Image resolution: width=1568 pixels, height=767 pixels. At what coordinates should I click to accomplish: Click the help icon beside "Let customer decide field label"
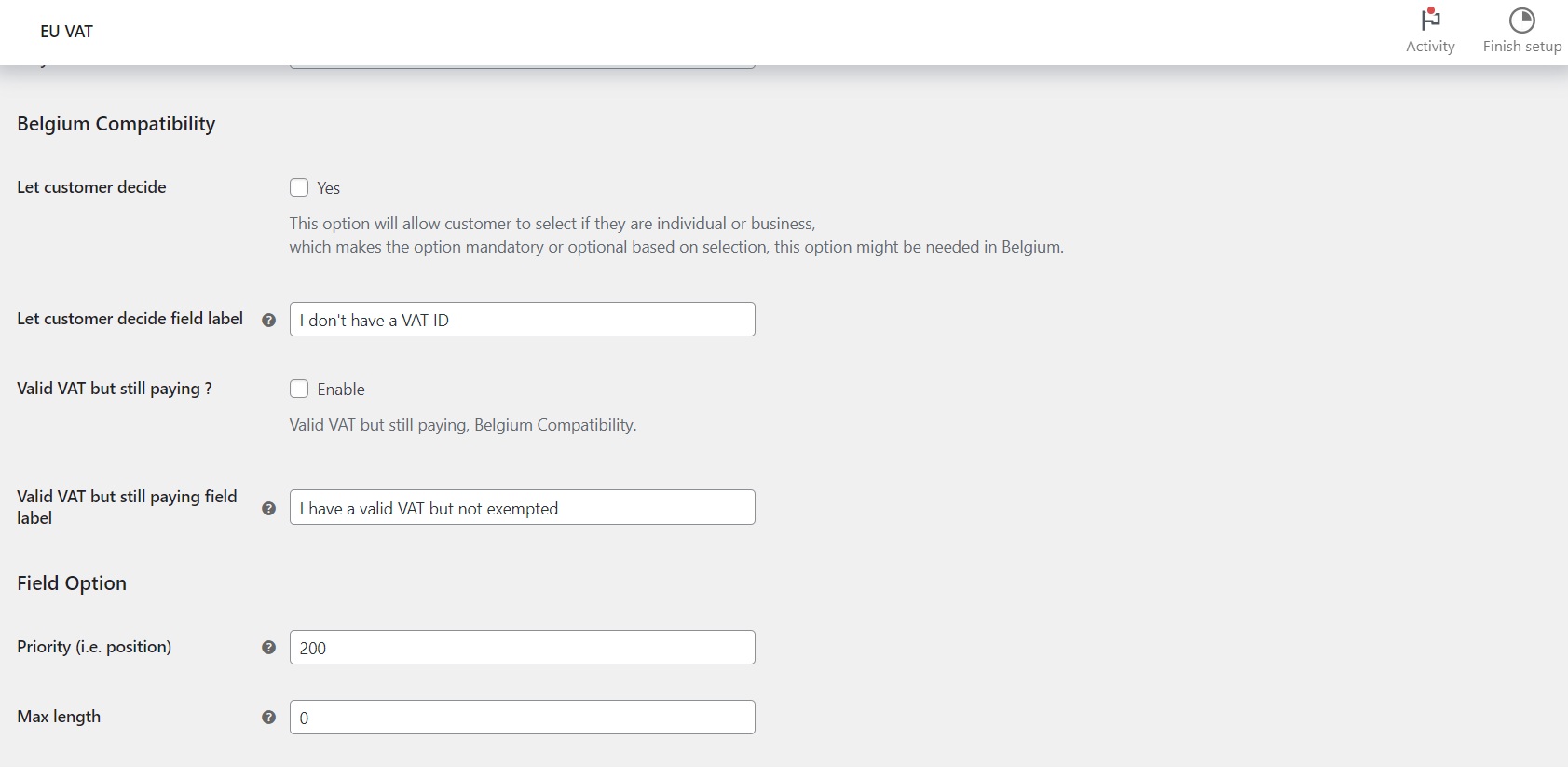[x=268, y=319]
